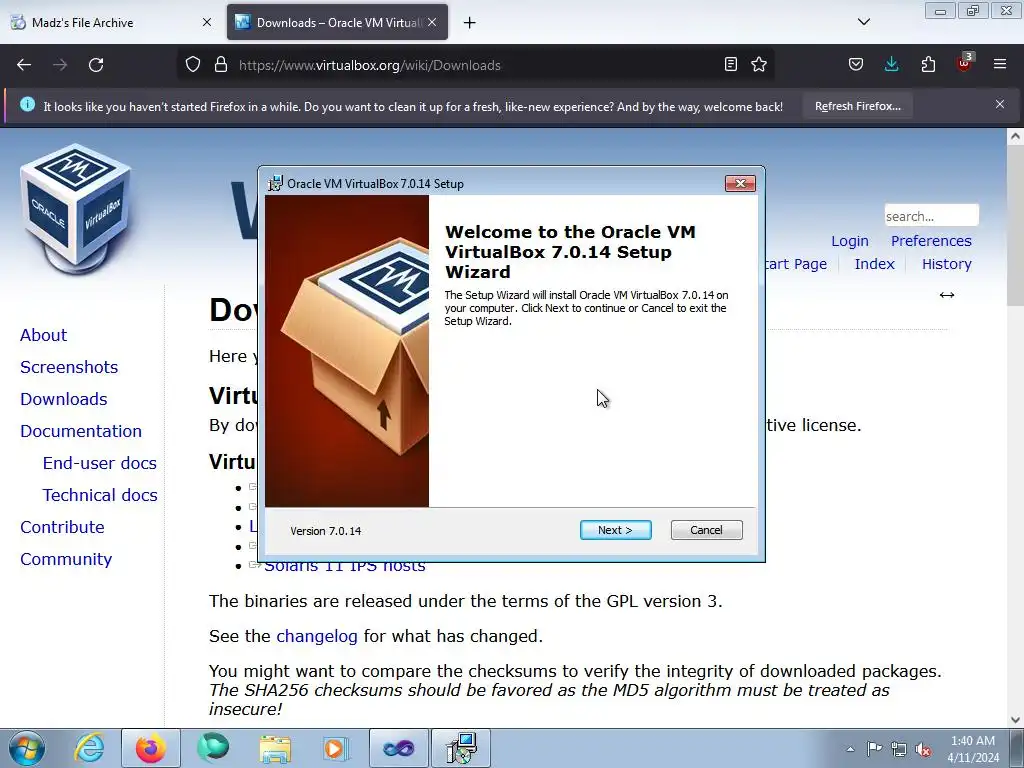Click the URL address bar field
Screen dimensions: 1024x768
475,65
